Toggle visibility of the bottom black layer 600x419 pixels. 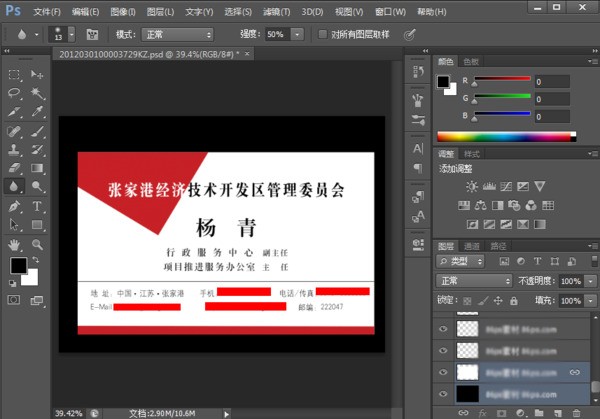point(443,393)
